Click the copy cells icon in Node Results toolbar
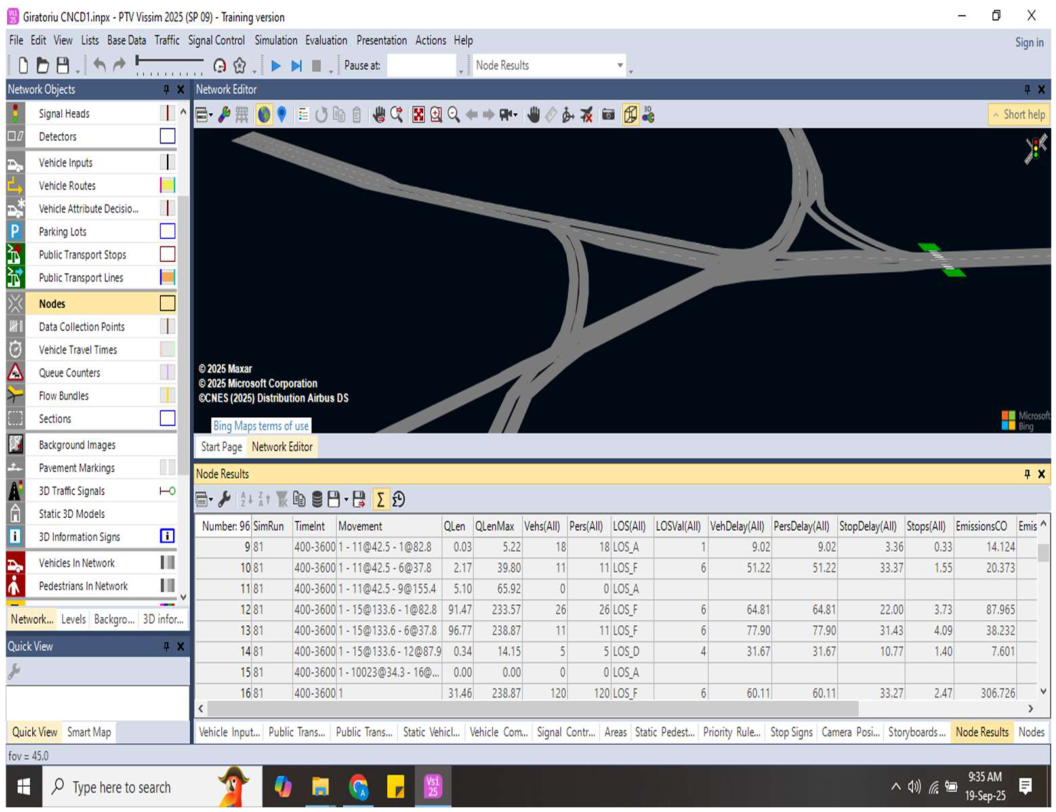This screenshot has width=1056, height=812. [299, 500]
